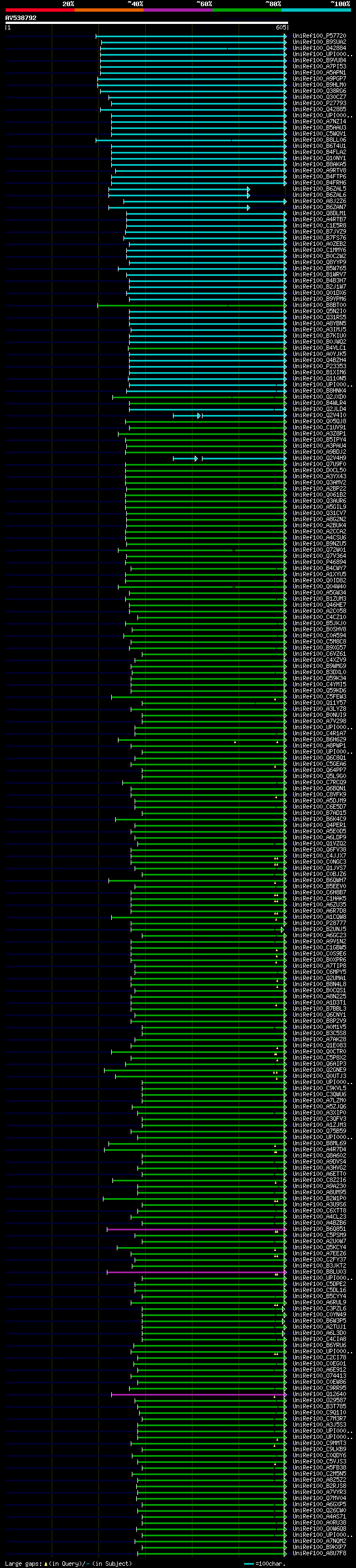Open hit UniRef100_B9SUA2
The image size is (356, 1568).
[x=319, y=42]
